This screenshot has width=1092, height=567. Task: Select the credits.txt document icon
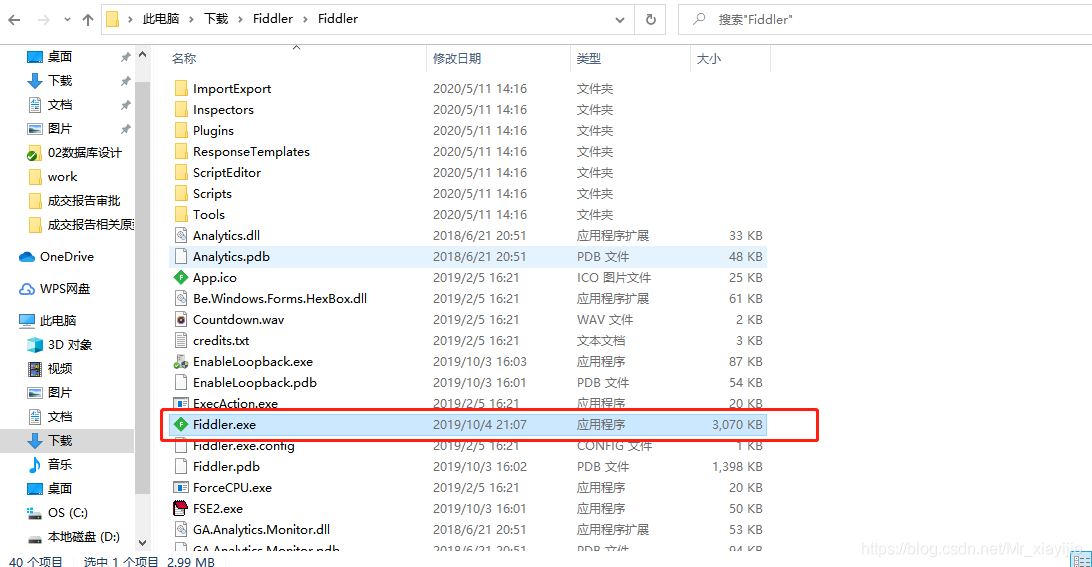click(181, 340)
